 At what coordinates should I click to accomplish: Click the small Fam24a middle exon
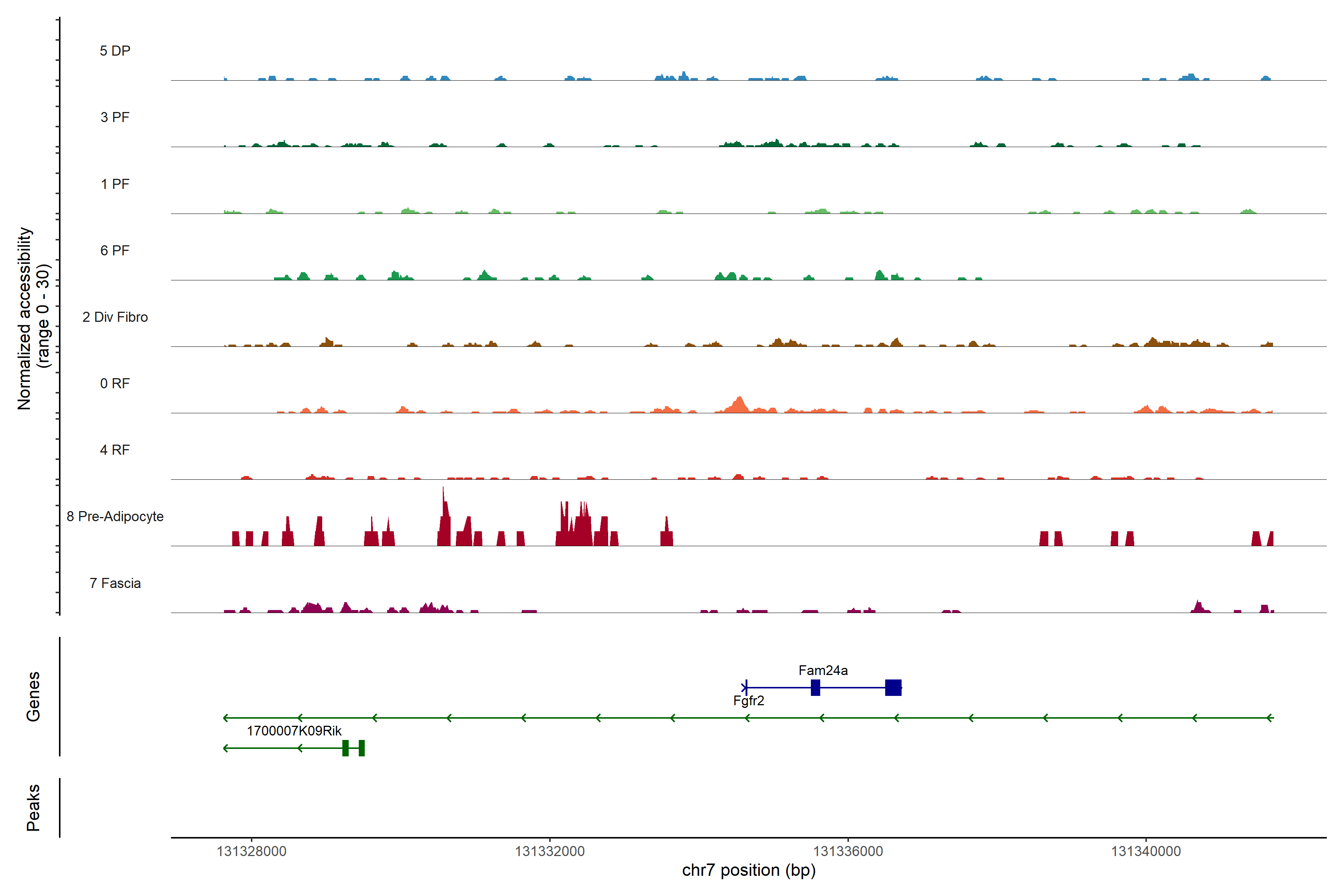point(815,687)
